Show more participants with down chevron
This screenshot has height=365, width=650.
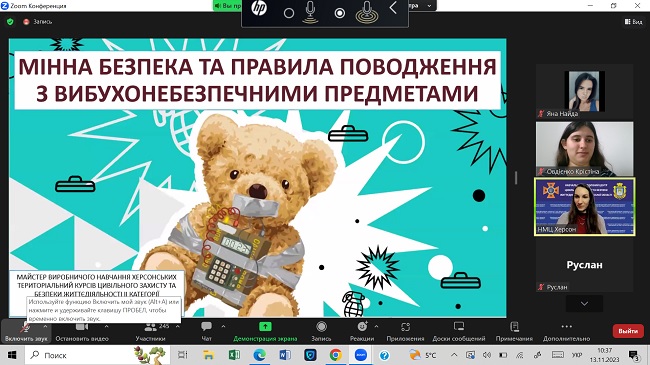[x=584, y=304]
